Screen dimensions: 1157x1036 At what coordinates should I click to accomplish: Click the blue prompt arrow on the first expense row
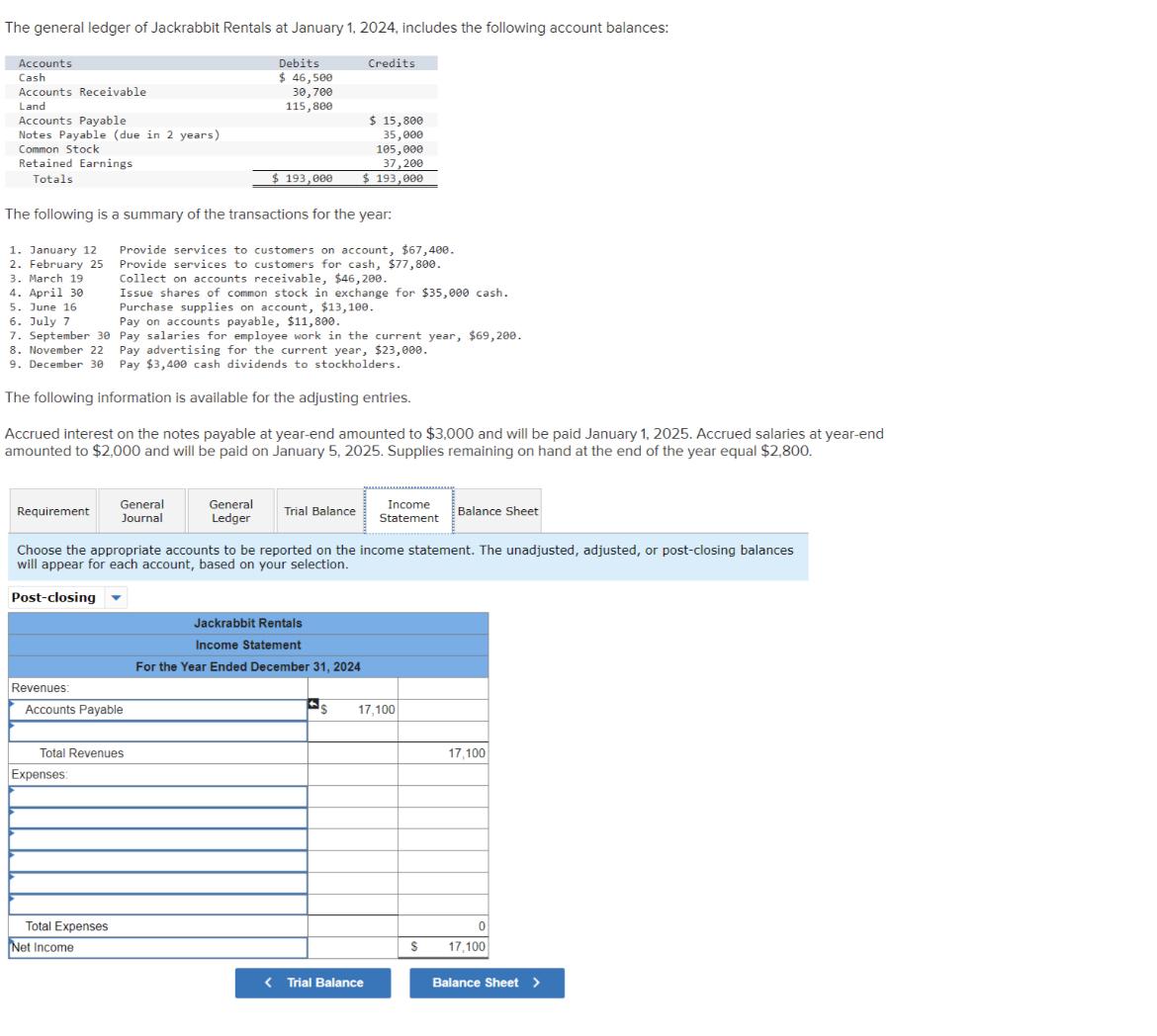12,792
